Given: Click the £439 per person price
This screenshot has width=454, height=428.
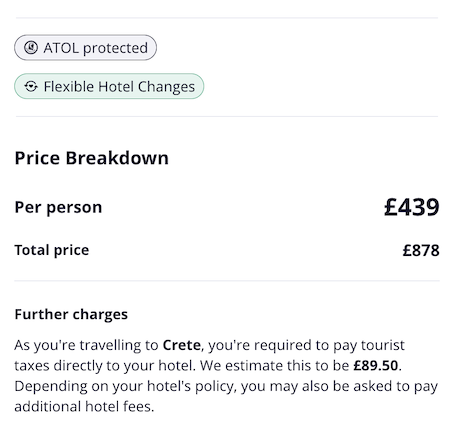Looking at the screenshot, I should click(412, 207).
